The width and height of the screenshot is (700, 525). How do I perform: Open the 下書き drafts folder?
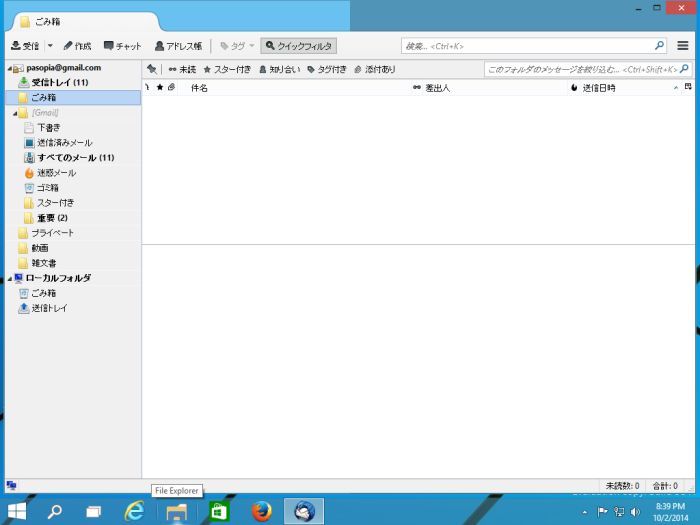pos(49,128)
